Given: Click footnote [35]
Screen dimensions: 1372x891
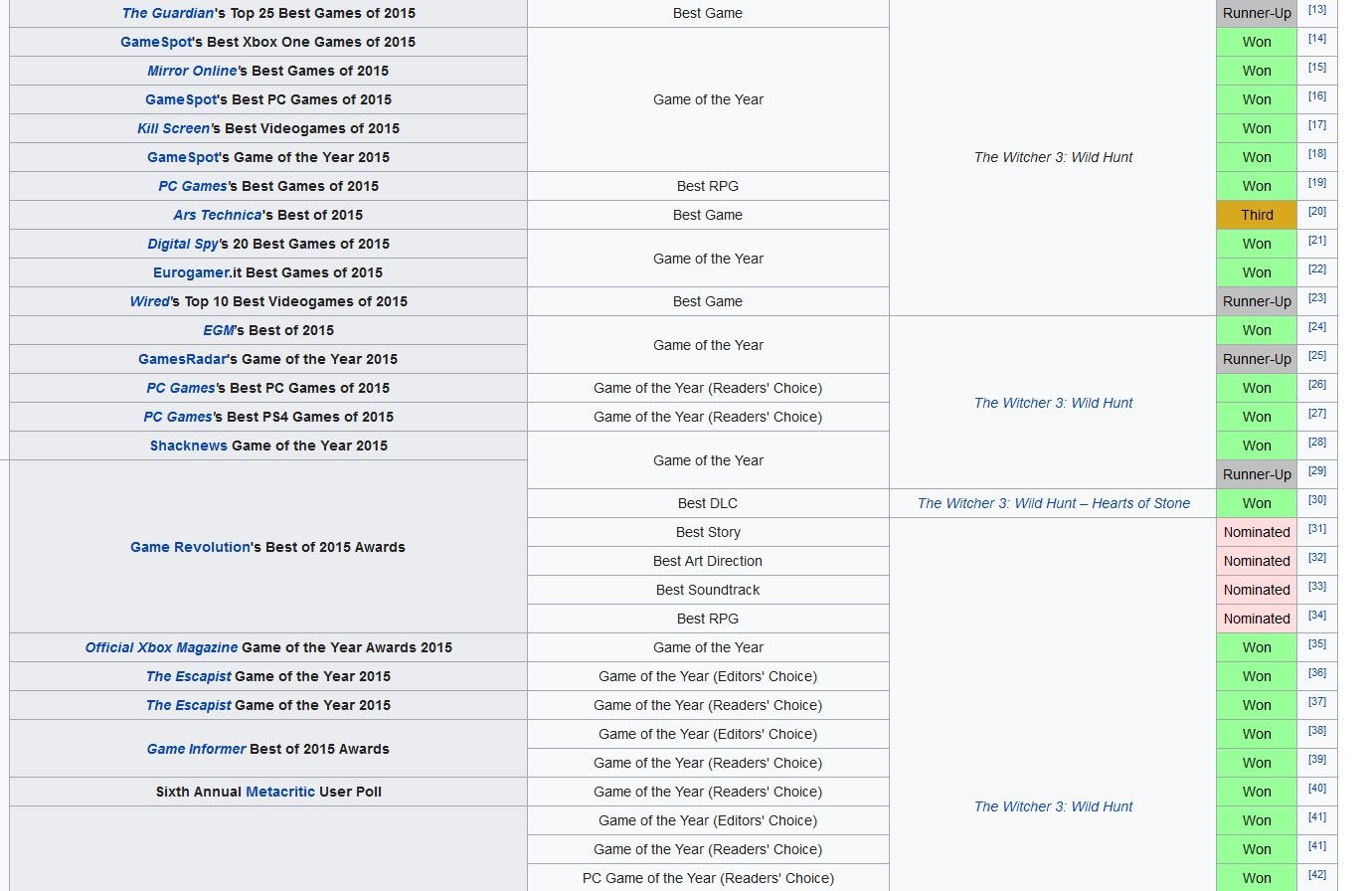Looking at the screenshot, I should click(x=1317, y=644).
